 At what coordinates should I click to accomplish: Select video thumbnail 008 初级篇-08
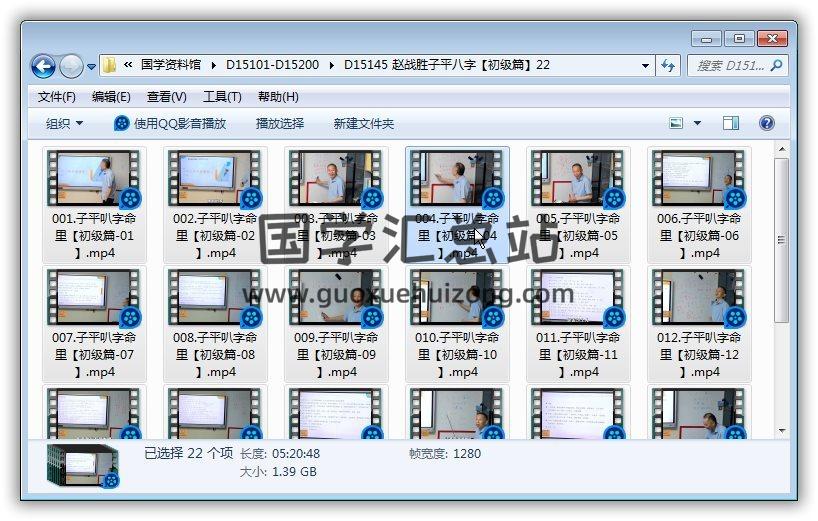(x=215, y=298)
